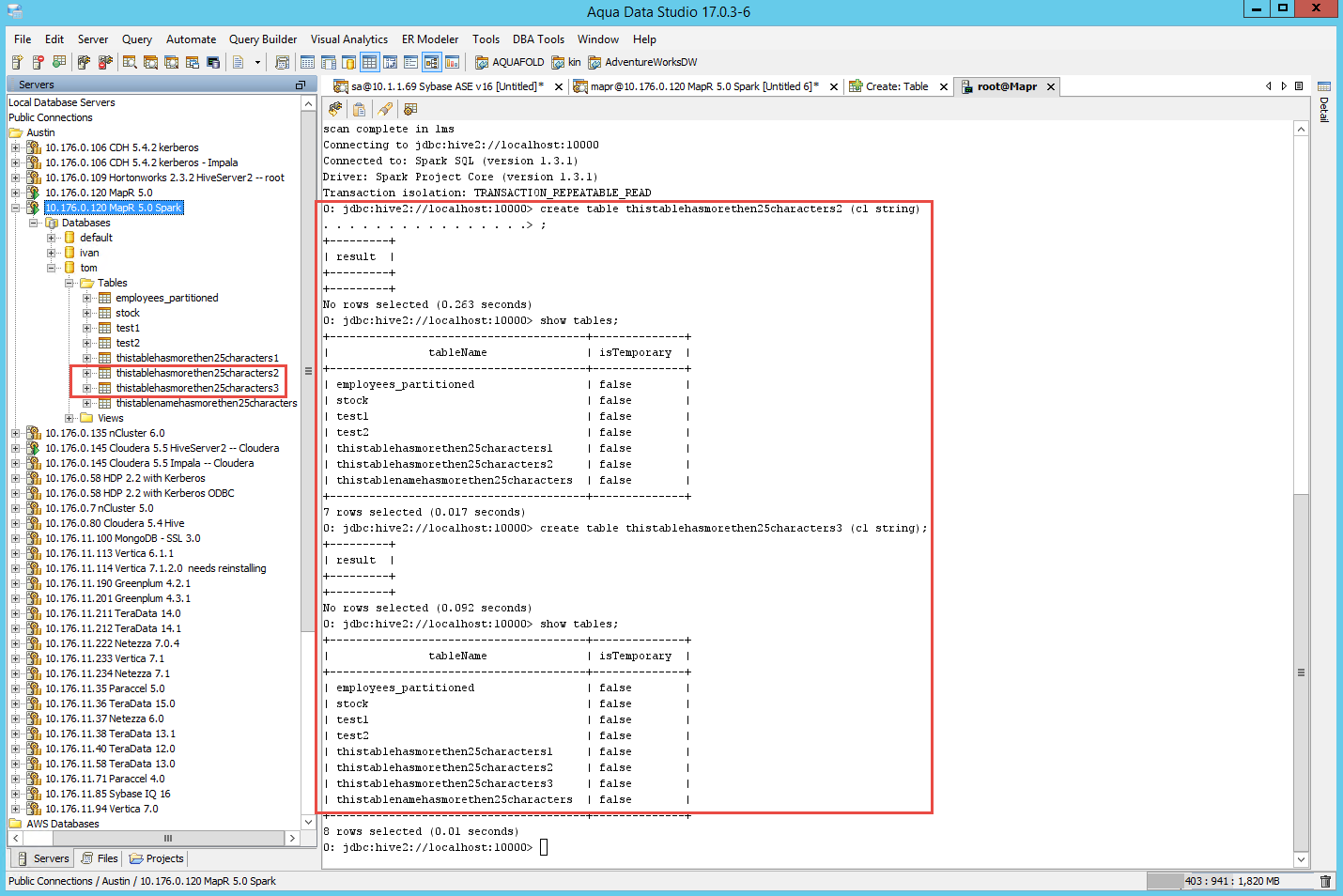Click the Register Server toolbar icon
1343x896 pixels.
pyautogui.click(x=17, y=62)
